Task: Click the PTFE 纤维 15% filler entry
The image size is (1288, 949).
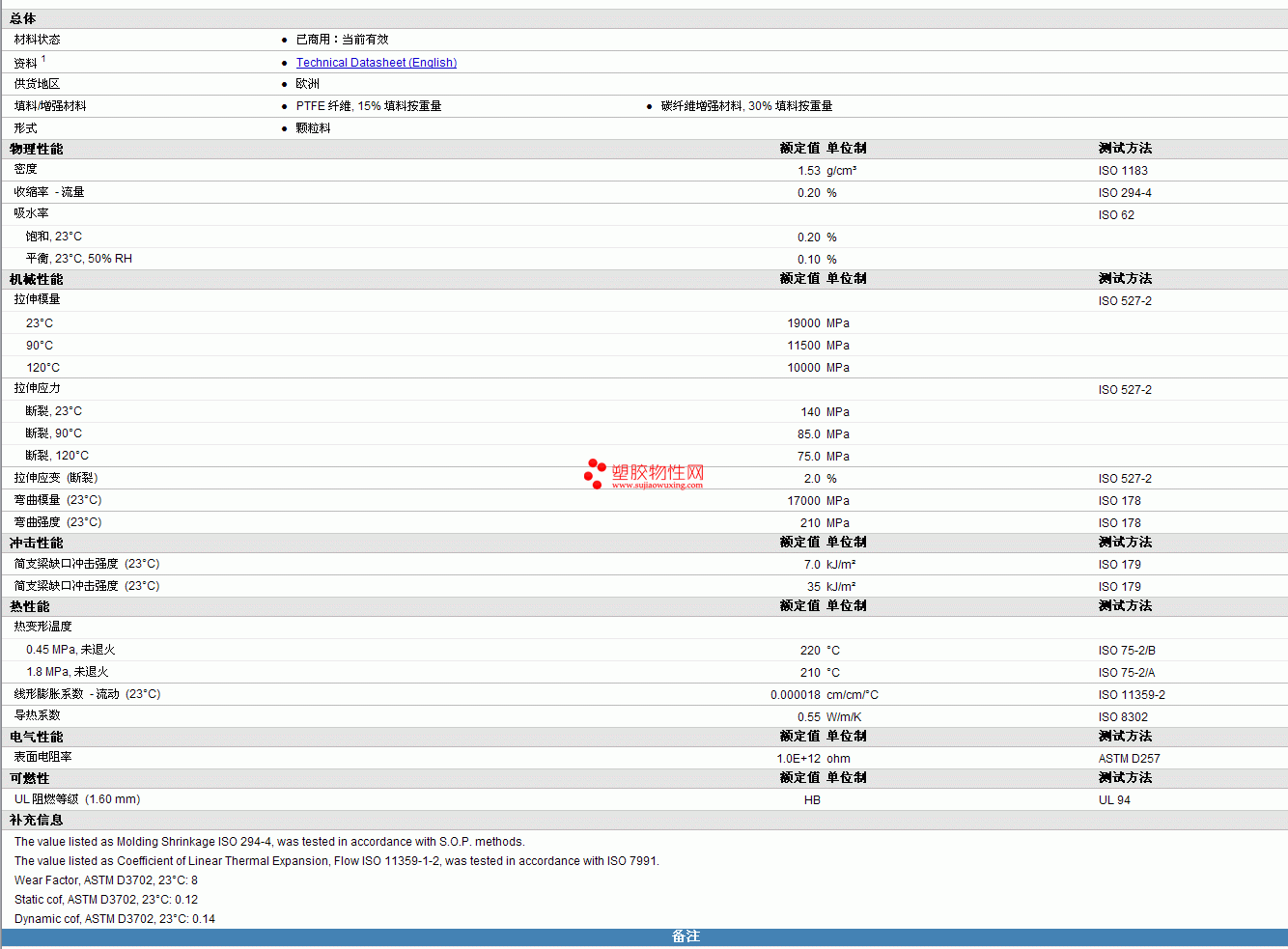Action: pos(369,106)
